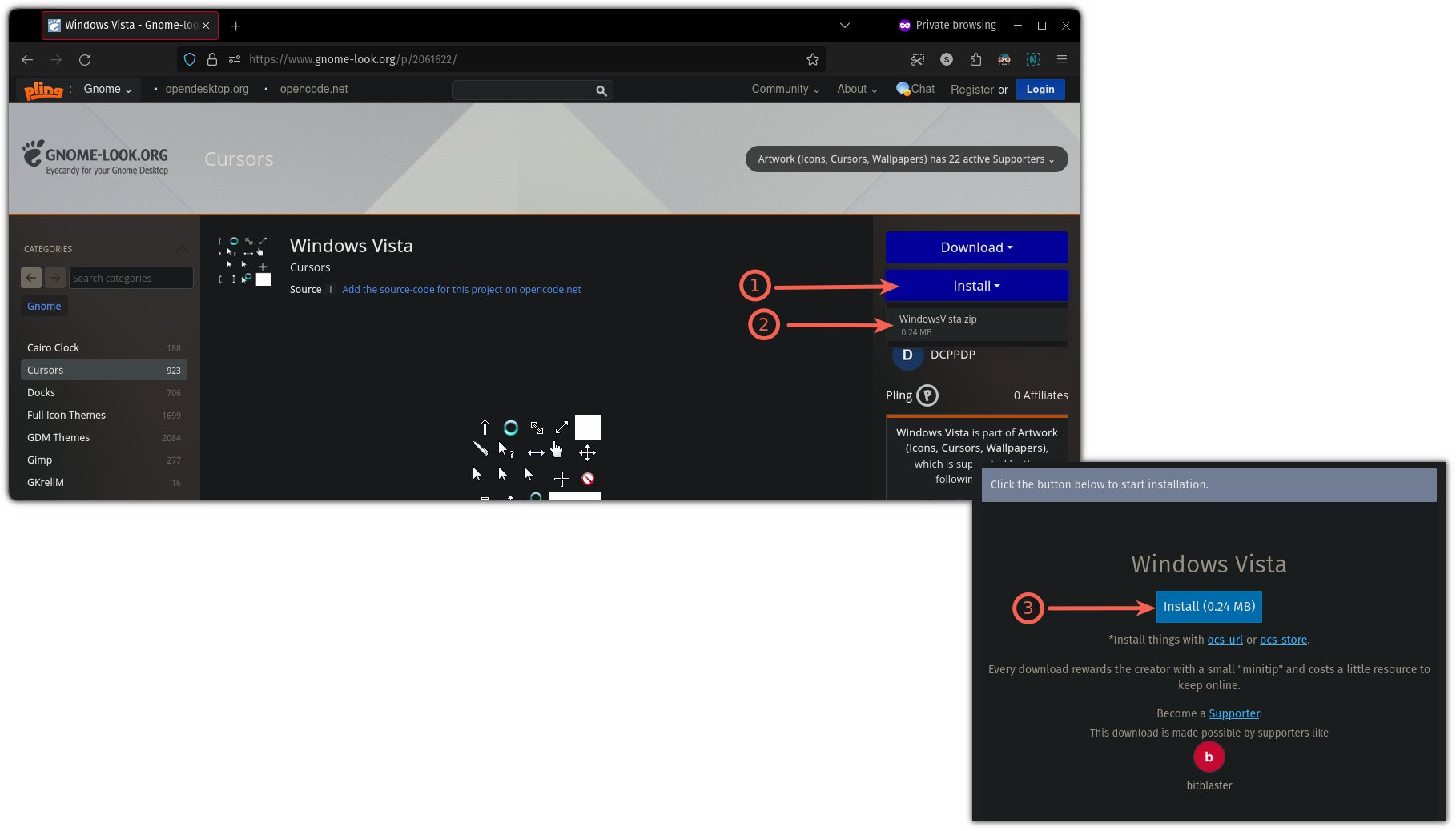
Task: Open the Gnome site selector dropdown
Action: pyautogui.click(x=107, y=89)
